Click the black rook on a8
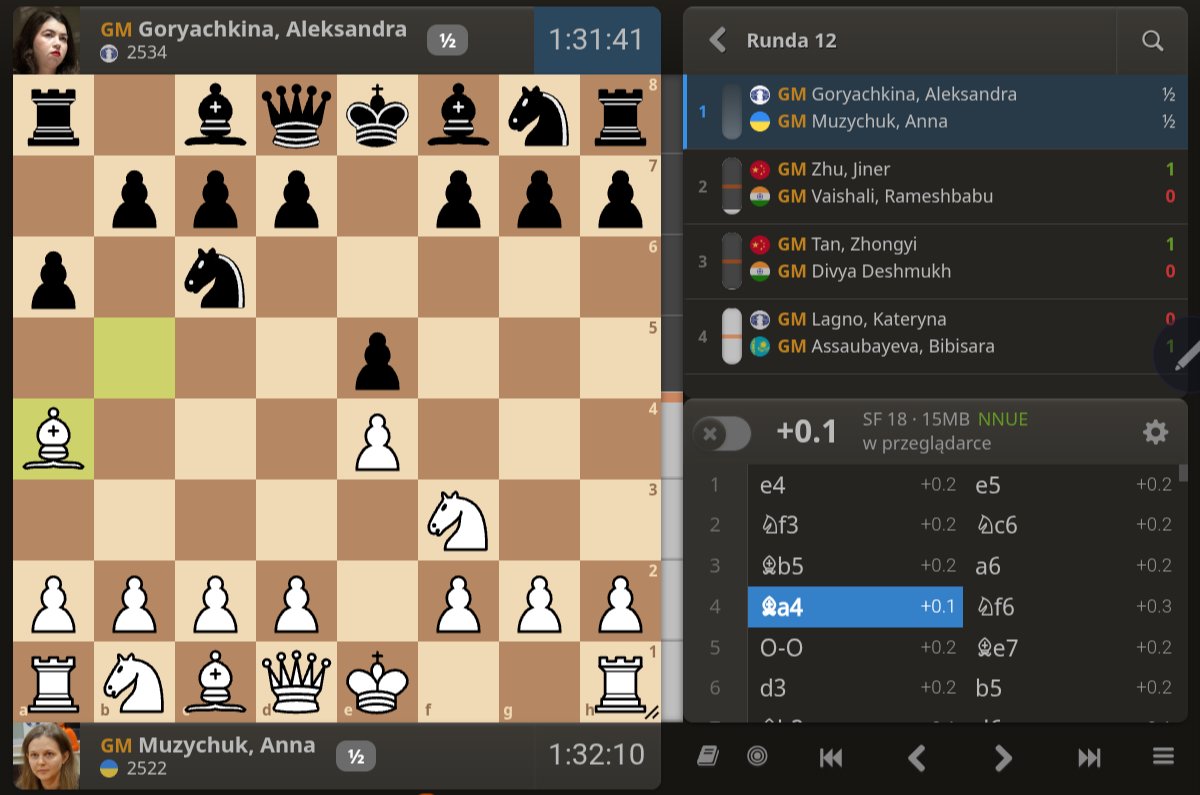The image size is (1200, 795). [53, 115]
